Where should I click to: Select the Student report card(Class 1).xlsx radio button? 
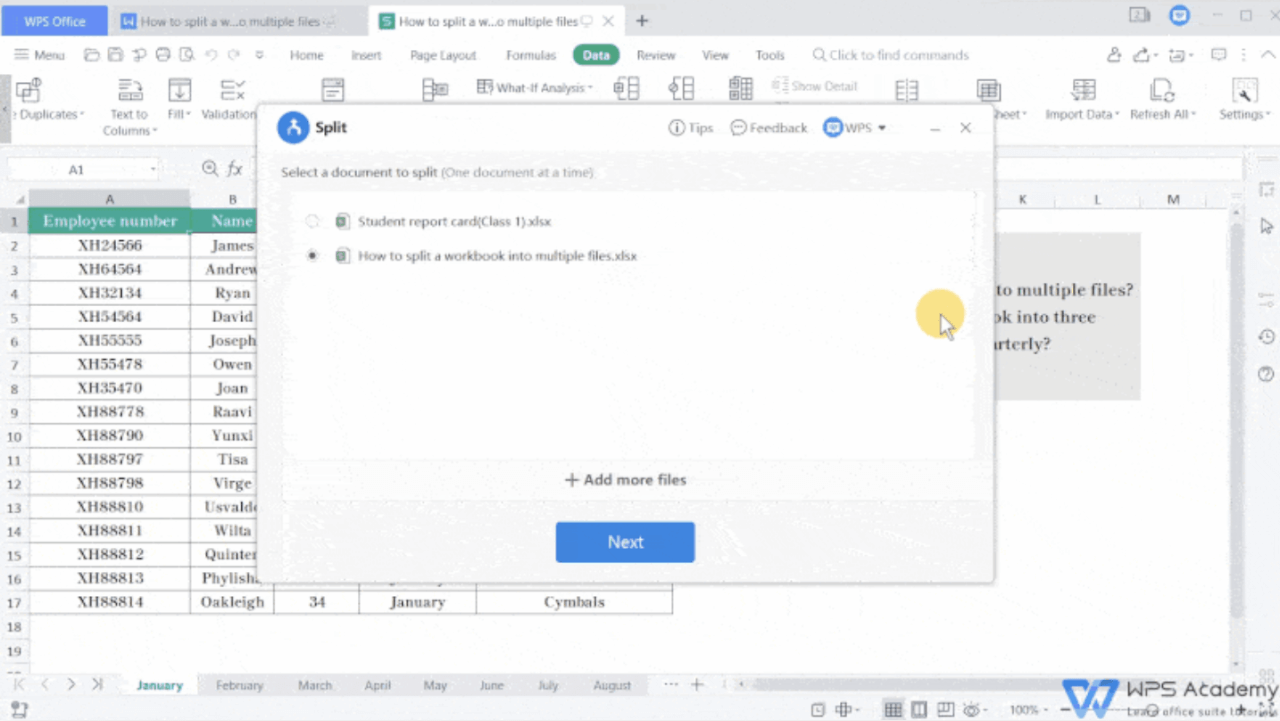(313, 221)
